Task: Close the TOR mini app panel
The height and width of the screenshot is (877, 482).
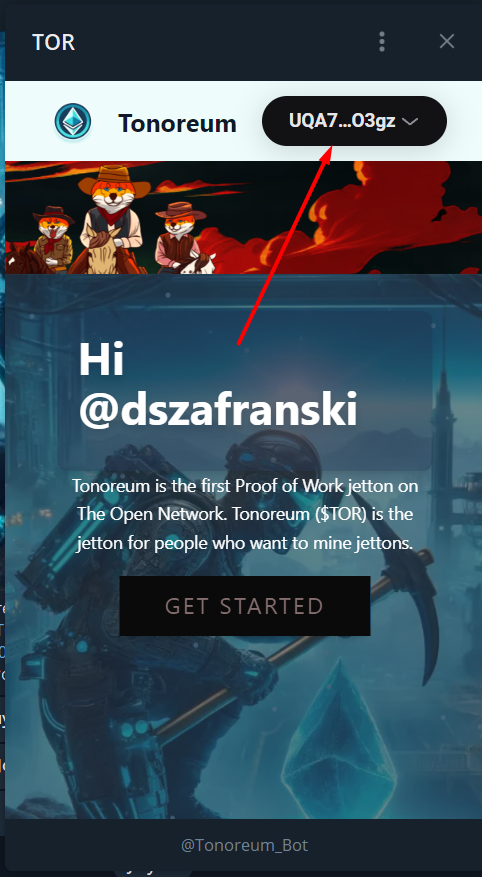Action: (x=446, y=41)
